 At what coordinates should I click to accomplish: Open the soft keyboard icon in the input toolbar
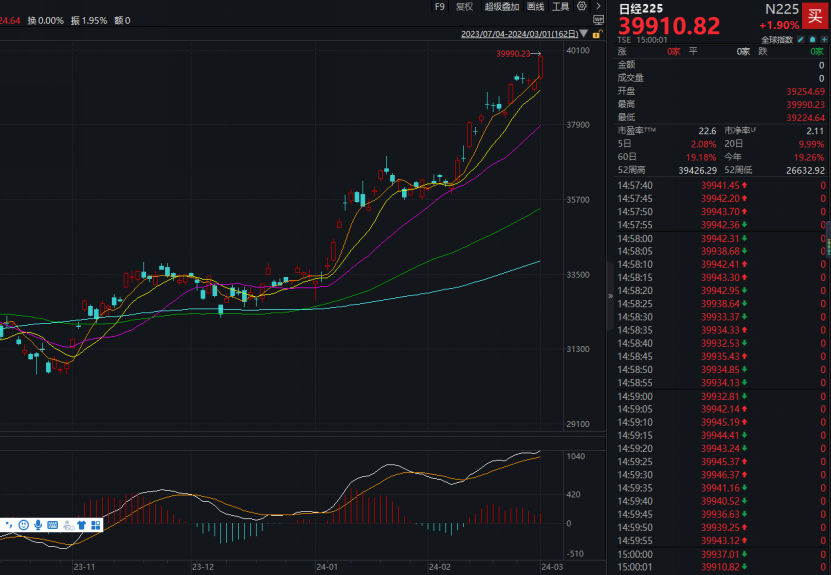coord(53,525)
